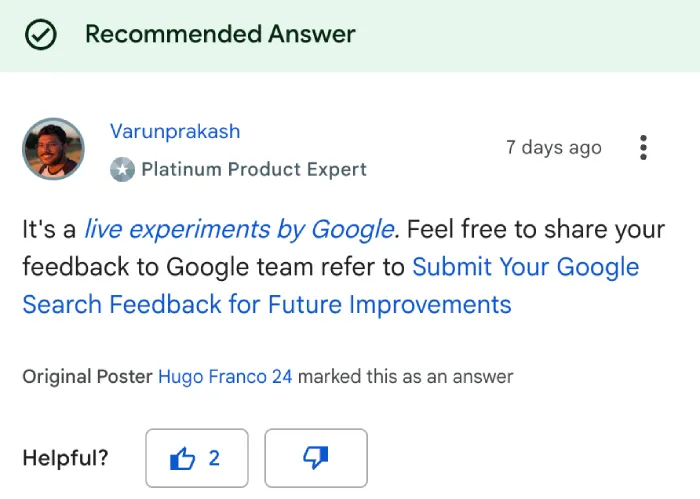Image resolution: width=700 pixels, height=499 pixels.
Task: Open the Varunprakash profile name link
Action: click(175, 131)
